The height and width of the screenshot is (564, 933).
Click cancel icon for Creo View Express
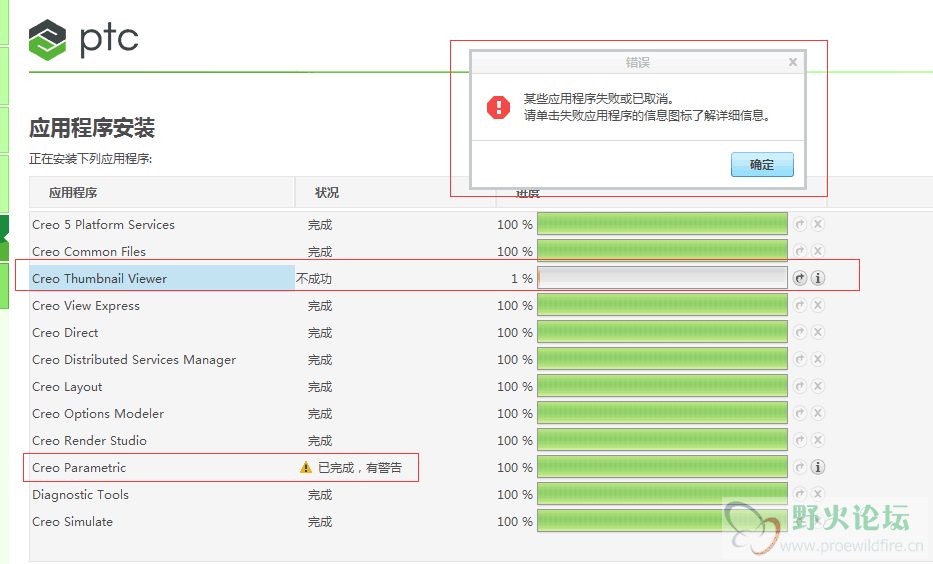pyautogui.click(x=818, y=305)
